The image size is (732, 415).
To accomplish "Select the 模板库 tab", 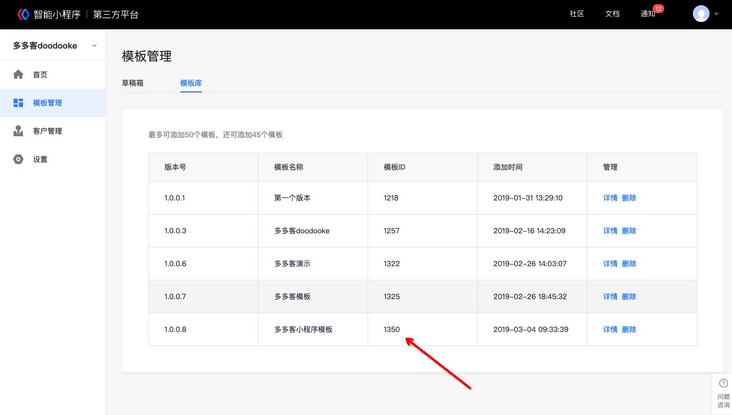I will click(x=191, y=83).
